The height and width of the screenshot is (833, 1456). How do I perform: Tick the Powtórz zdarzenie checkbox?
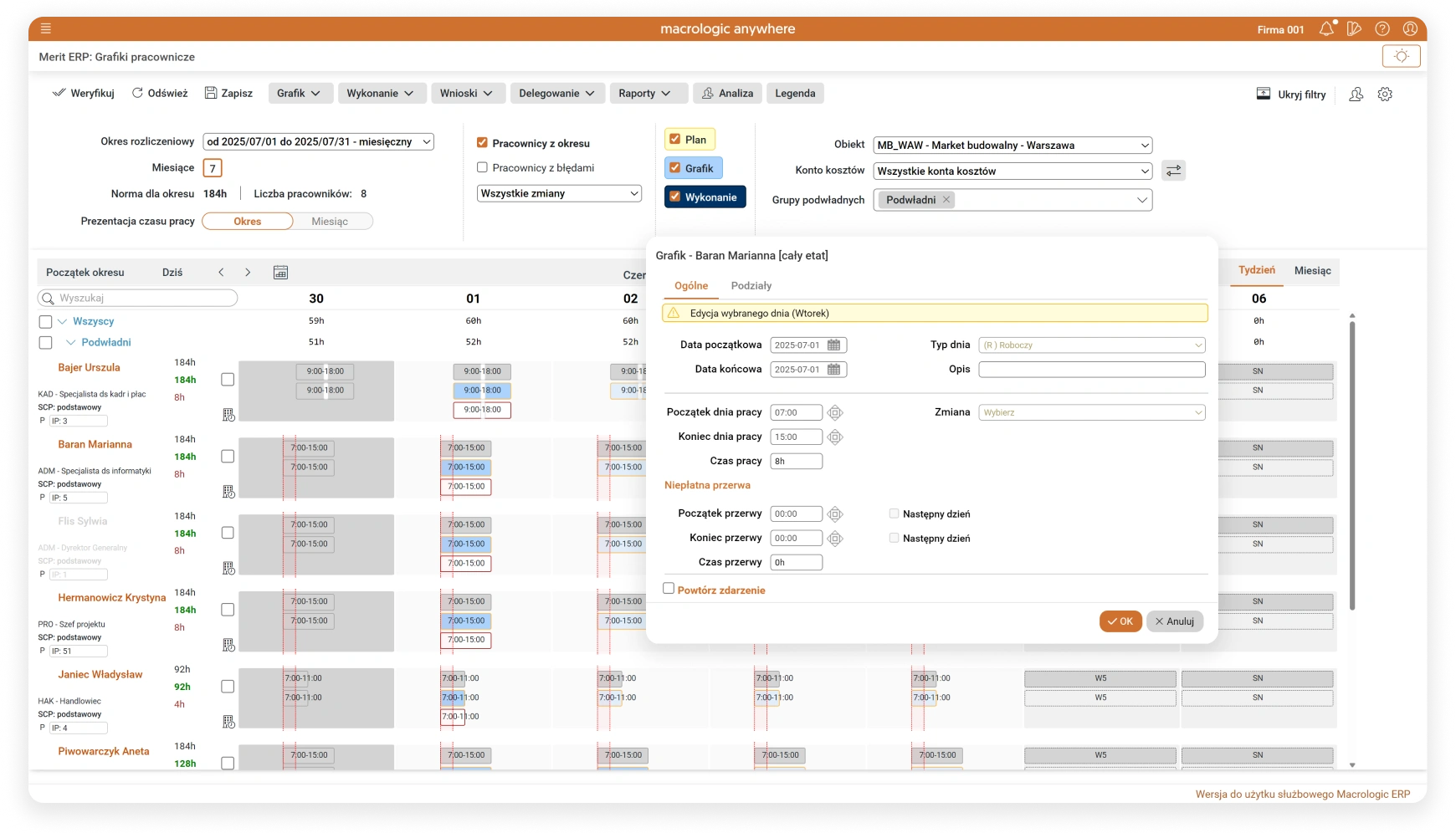pyautogui.click(x=669, y=589)
